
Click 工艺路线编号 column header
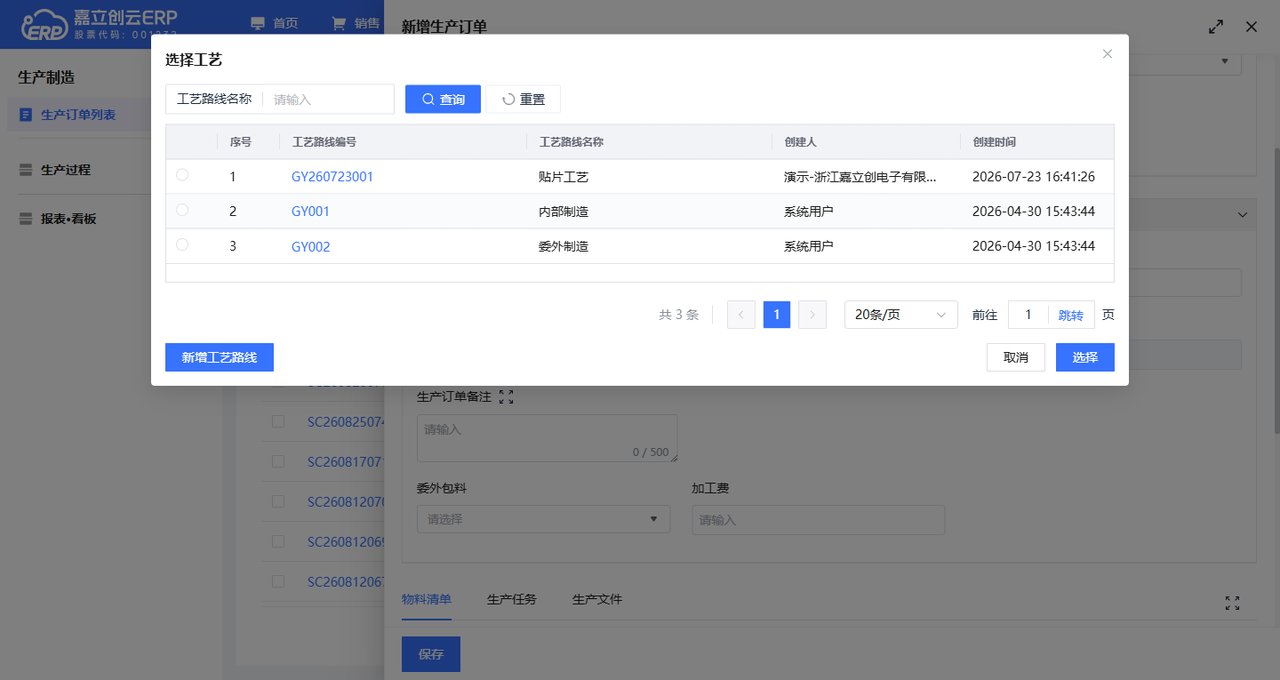tap(324, 142)
